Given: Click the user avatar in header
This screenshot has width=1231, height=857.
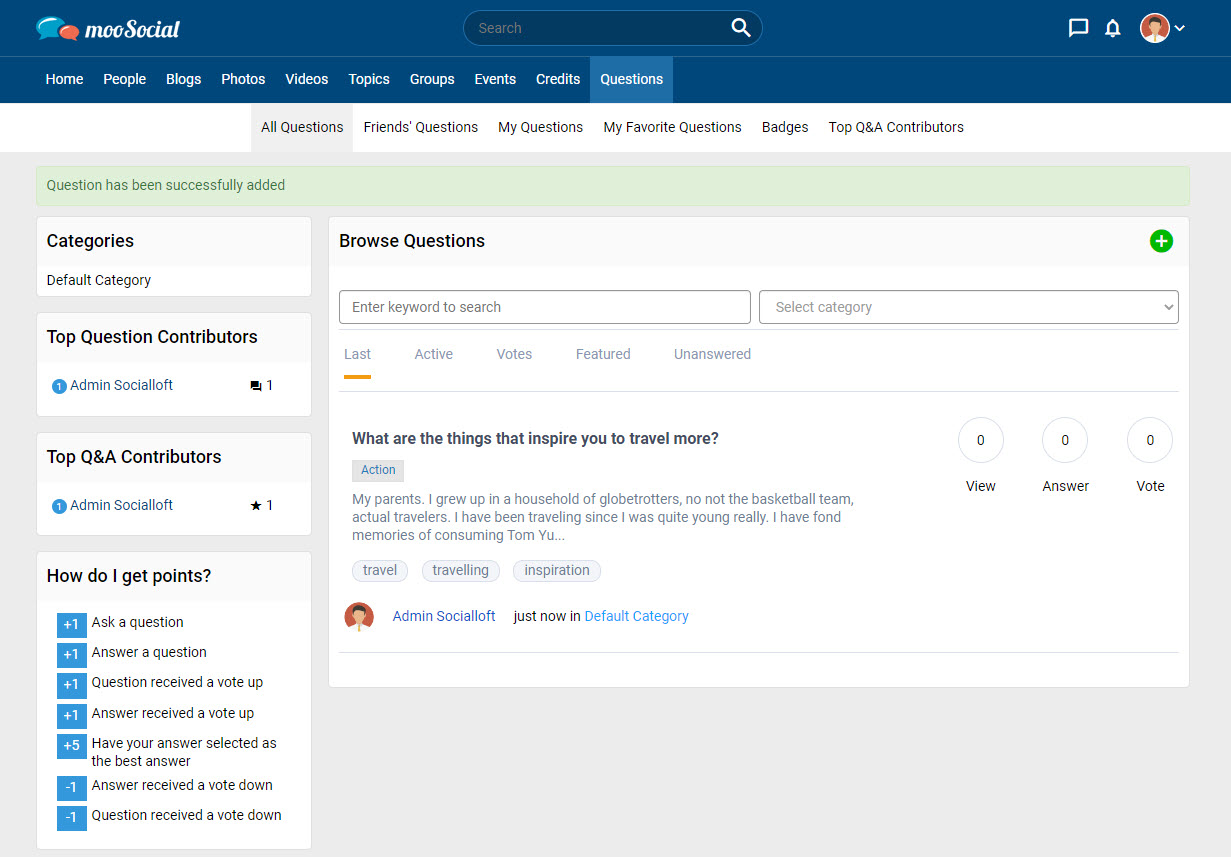Looking at the screenshot, I should point(1155,28).
